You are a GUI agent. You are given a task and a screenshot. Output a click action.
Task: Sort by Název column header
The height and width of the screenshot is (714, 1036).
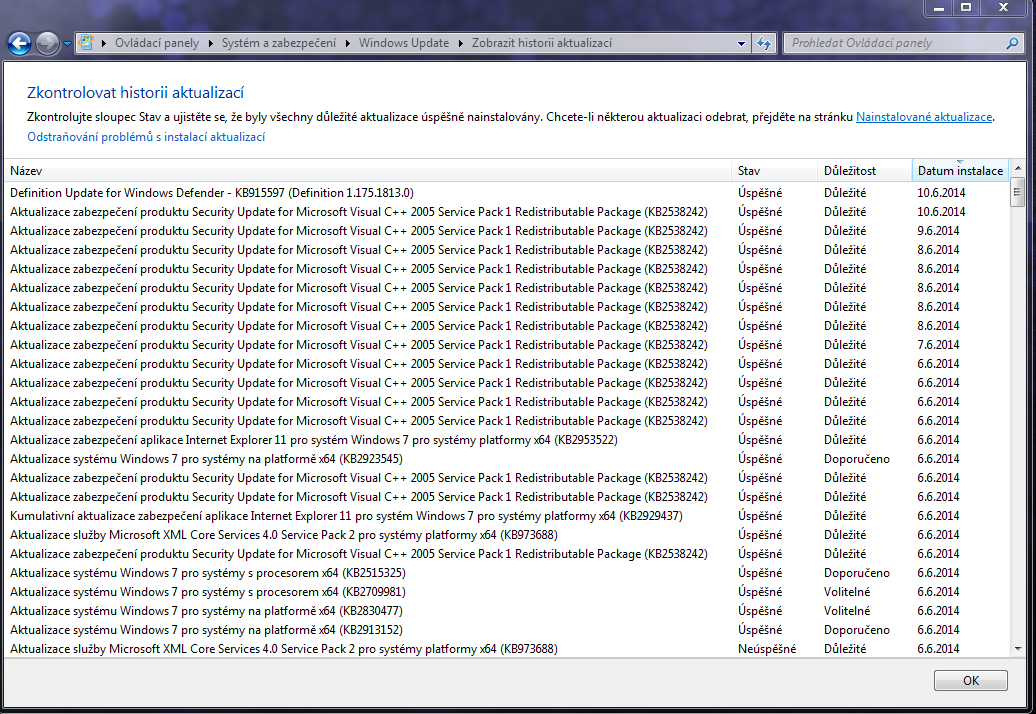point(367,170)
